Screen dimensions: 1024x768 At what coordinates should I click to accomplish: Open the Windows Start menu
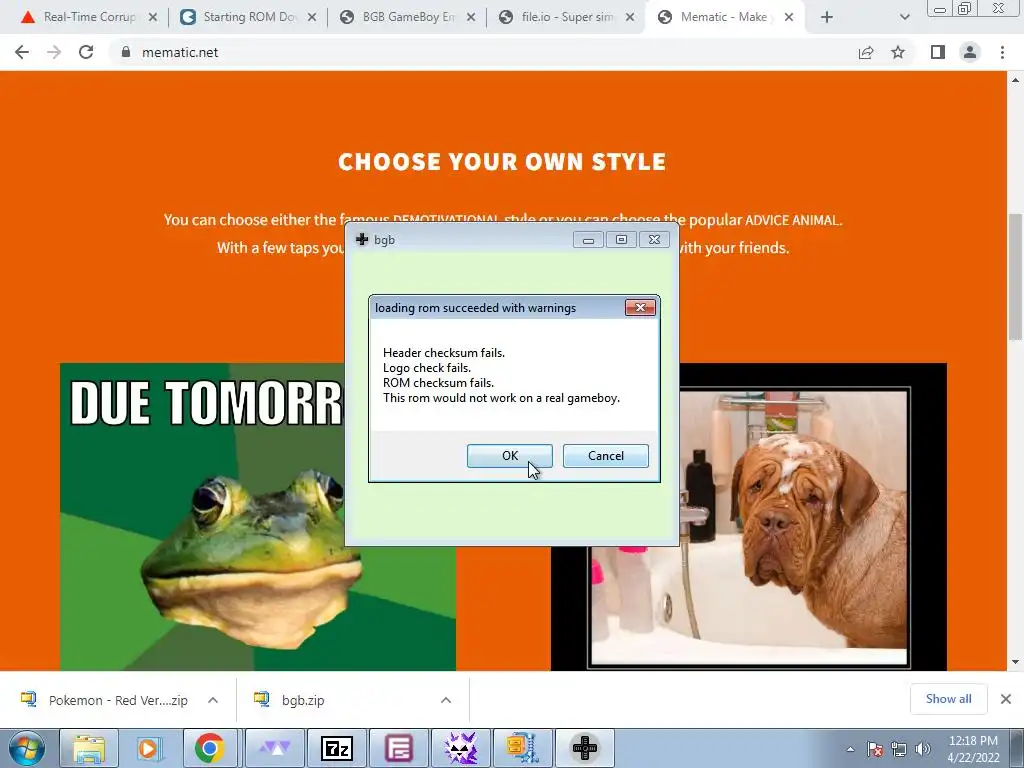(x=26, y=748)
